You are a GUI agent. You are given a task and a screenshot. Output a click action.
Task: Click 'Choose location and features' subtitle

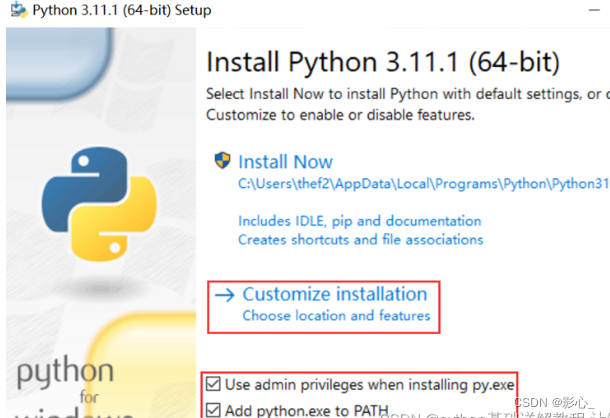coord(337,315)
